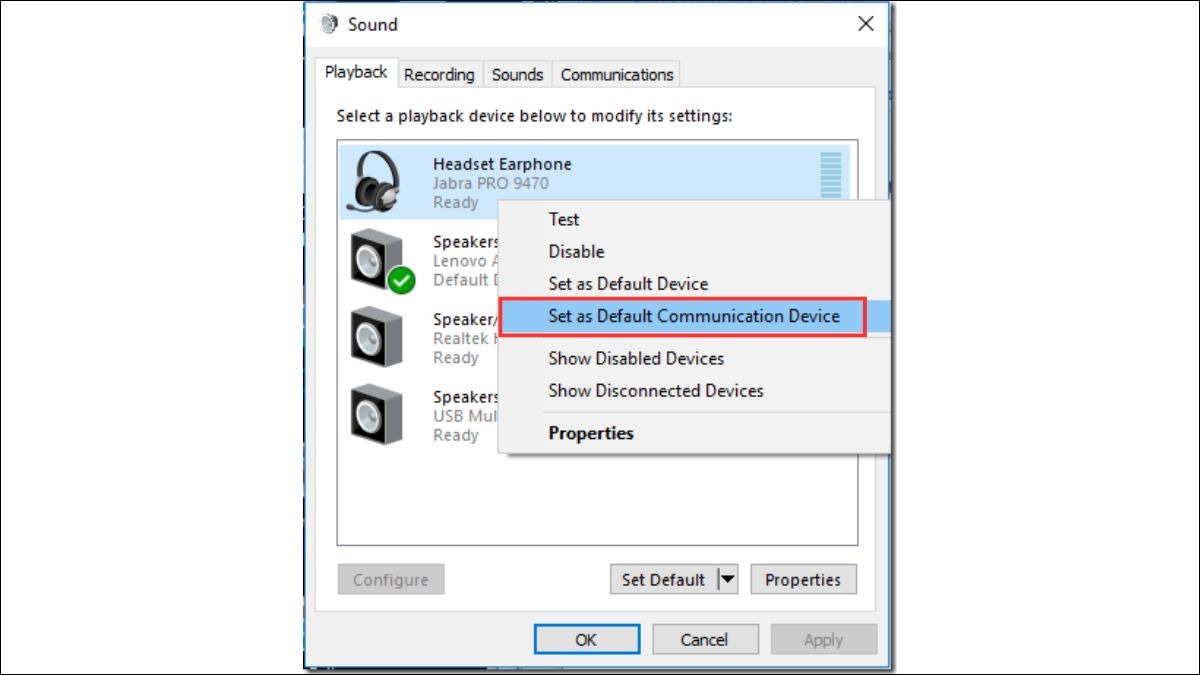Switch to the Communications tab

(x=617, y=75)
